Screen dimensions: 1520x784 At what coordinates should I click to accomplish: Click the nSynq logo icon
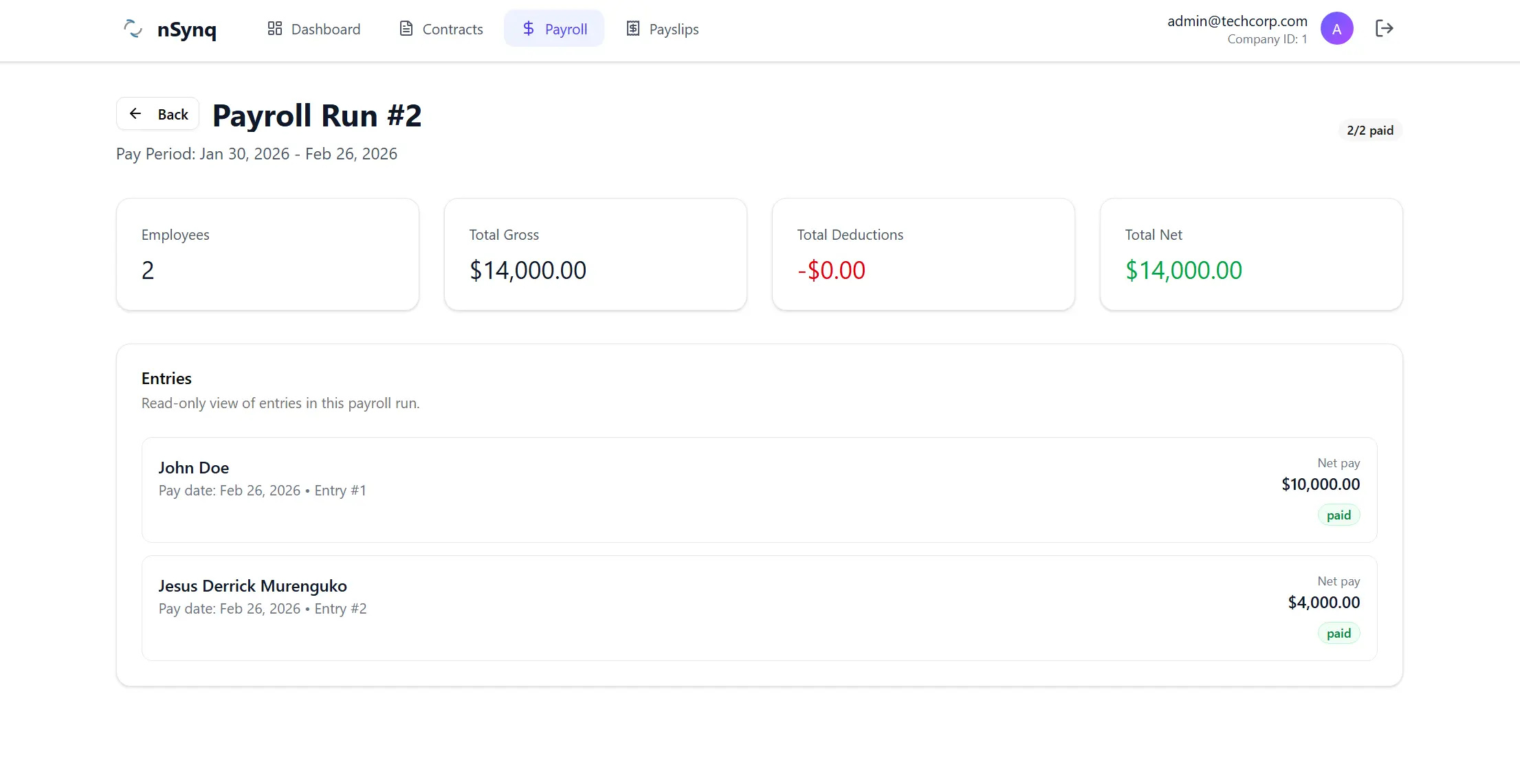point(133,29)
